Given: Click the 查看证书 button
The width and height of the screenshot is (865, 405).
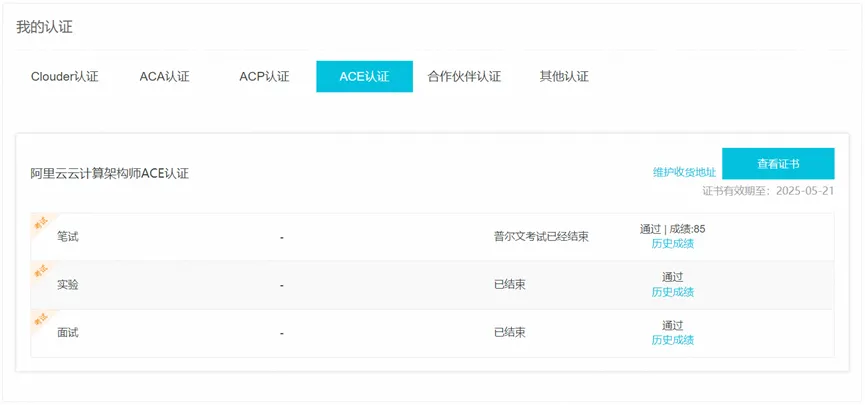Looking at the screenshot, I should (778, 164).
